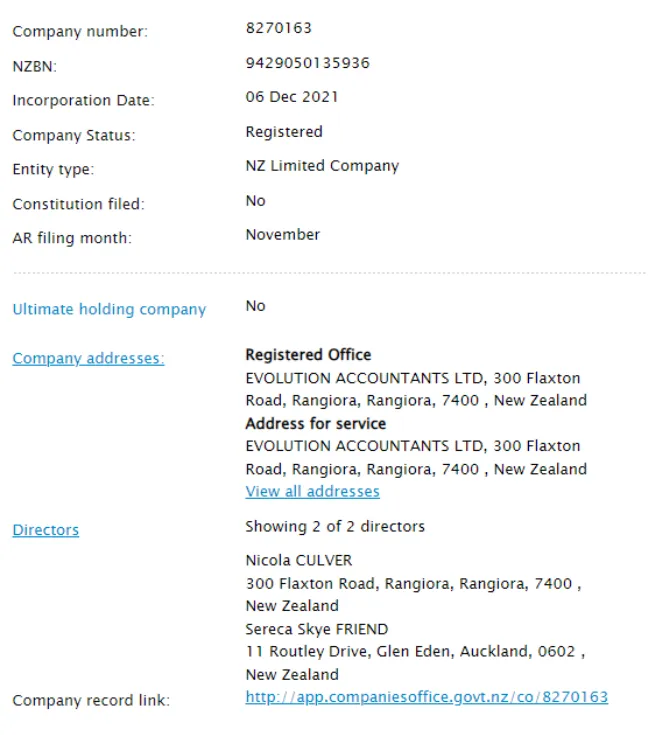The image size is (648, 735).
Task: Click the Showing 2 of 2 directors text
Action: click(x=335, y=526)
